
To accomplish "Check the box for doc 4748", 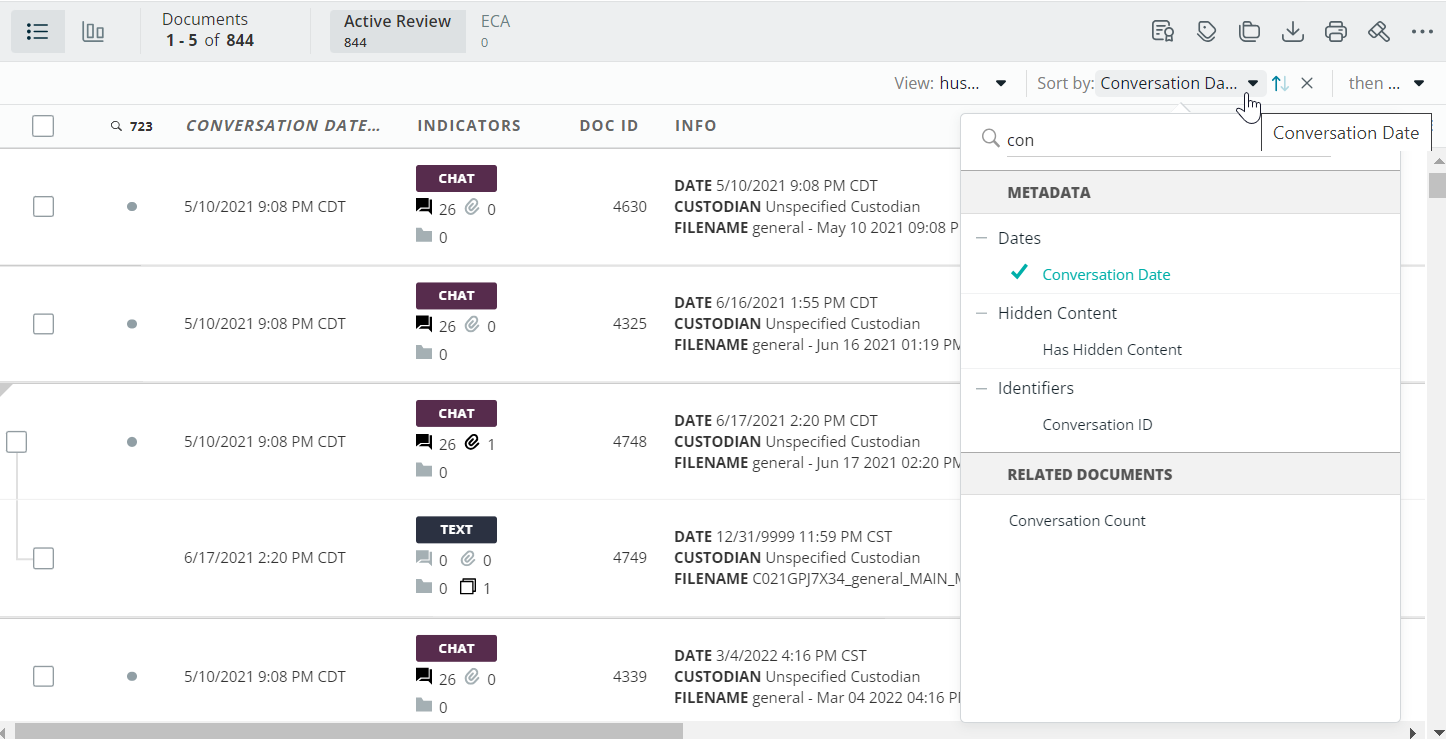I will click(x=16, y=441).
